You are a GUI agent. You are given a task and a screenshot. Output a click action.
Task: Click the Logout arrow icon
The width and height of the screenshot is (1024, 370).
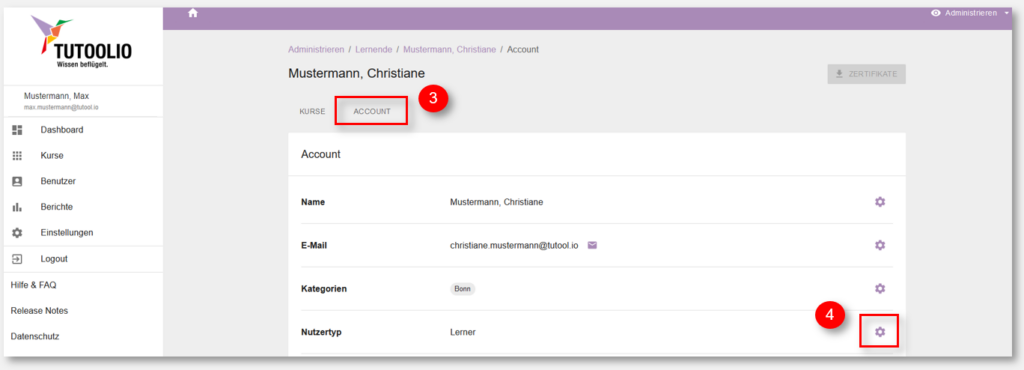[18, 259]
